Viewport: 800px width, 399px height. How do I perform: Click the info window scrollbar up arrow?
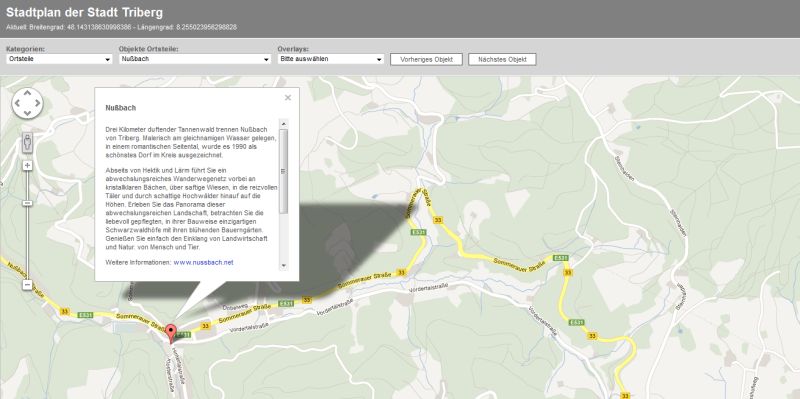284,123
